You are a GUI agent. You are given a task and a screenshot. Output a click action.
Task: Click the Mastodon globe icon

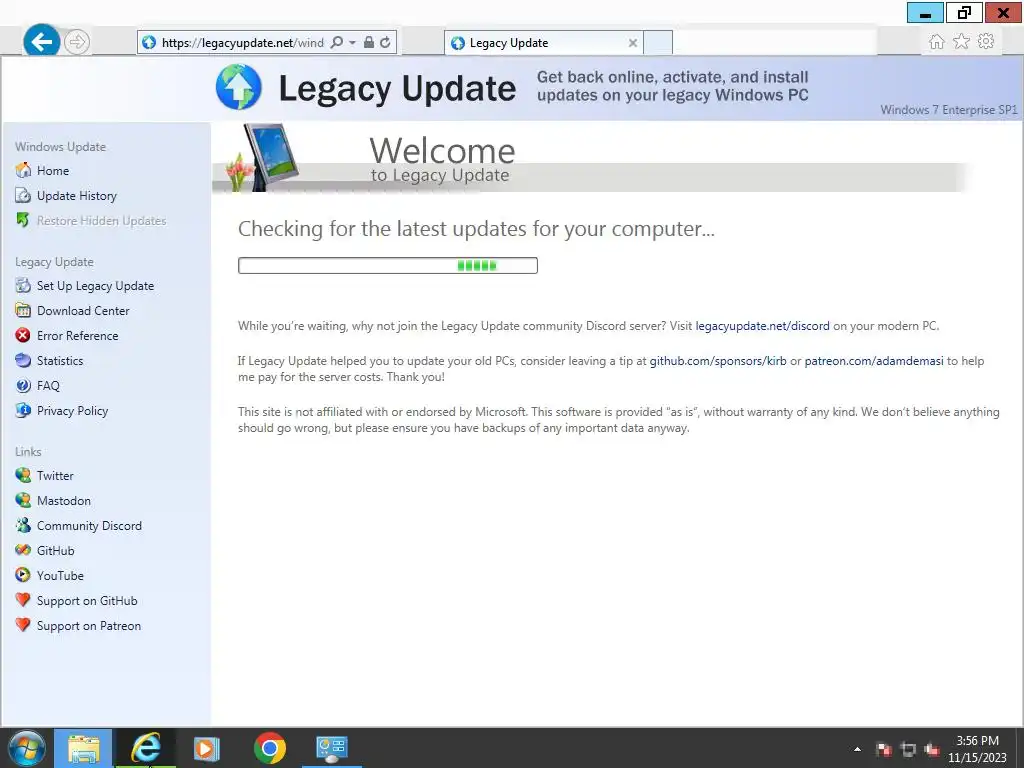point(23,500)
